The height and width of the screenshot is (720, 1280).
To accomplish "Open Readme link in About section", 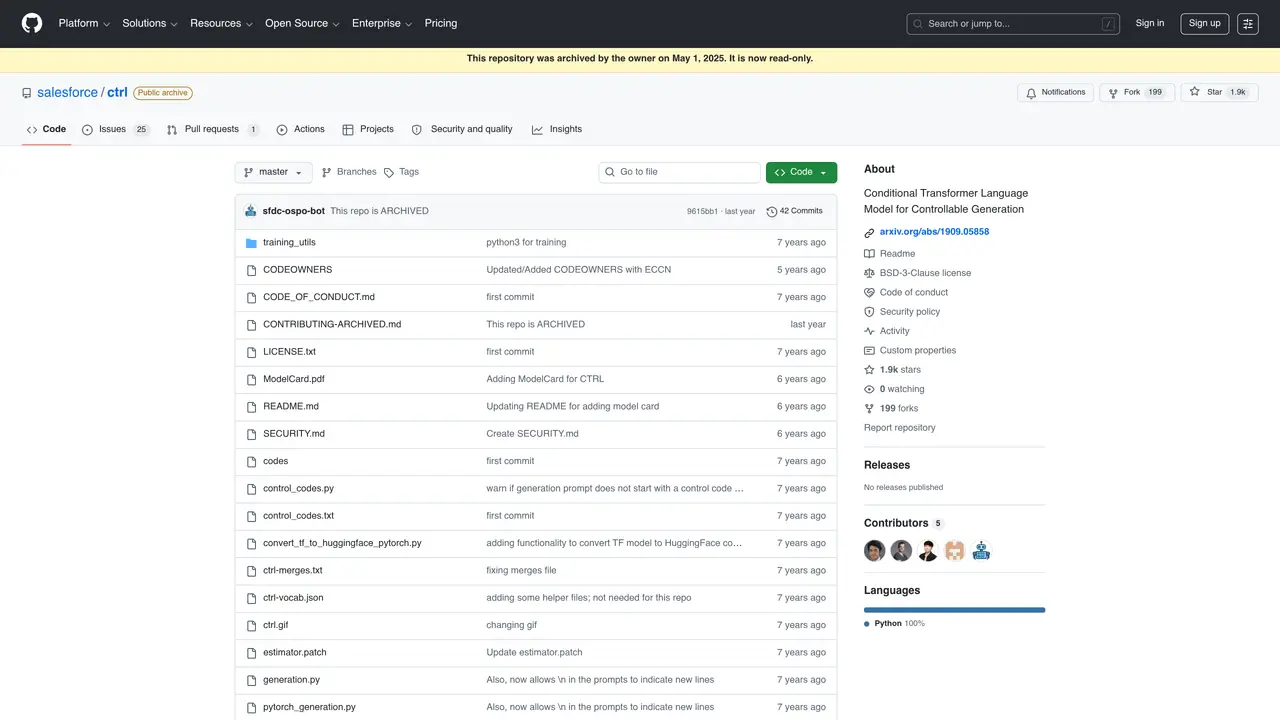I will pyautogui.click(x=889, y=254).
